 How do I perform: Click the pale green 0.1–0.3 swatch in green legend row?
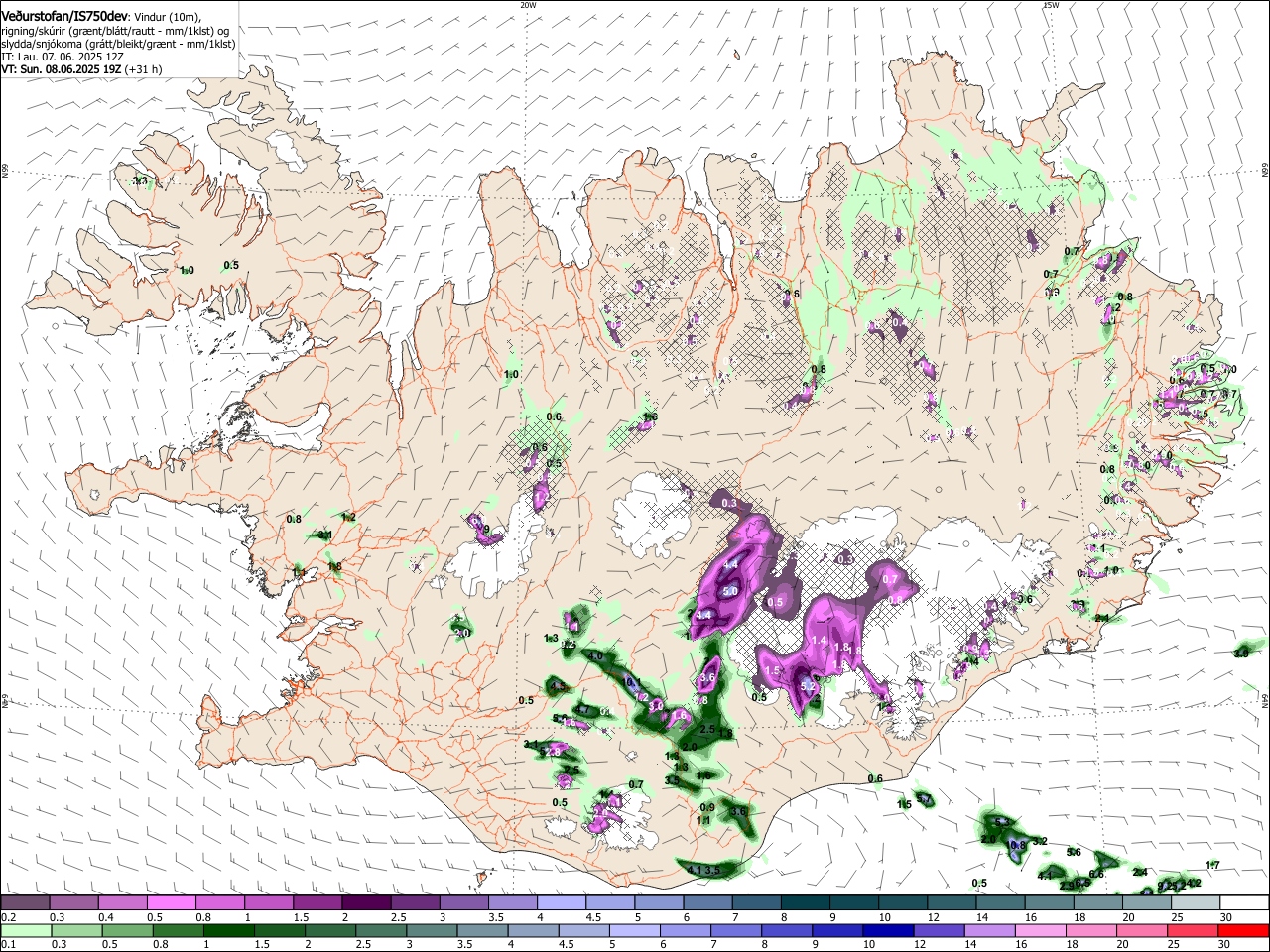[x=26, y=930]
